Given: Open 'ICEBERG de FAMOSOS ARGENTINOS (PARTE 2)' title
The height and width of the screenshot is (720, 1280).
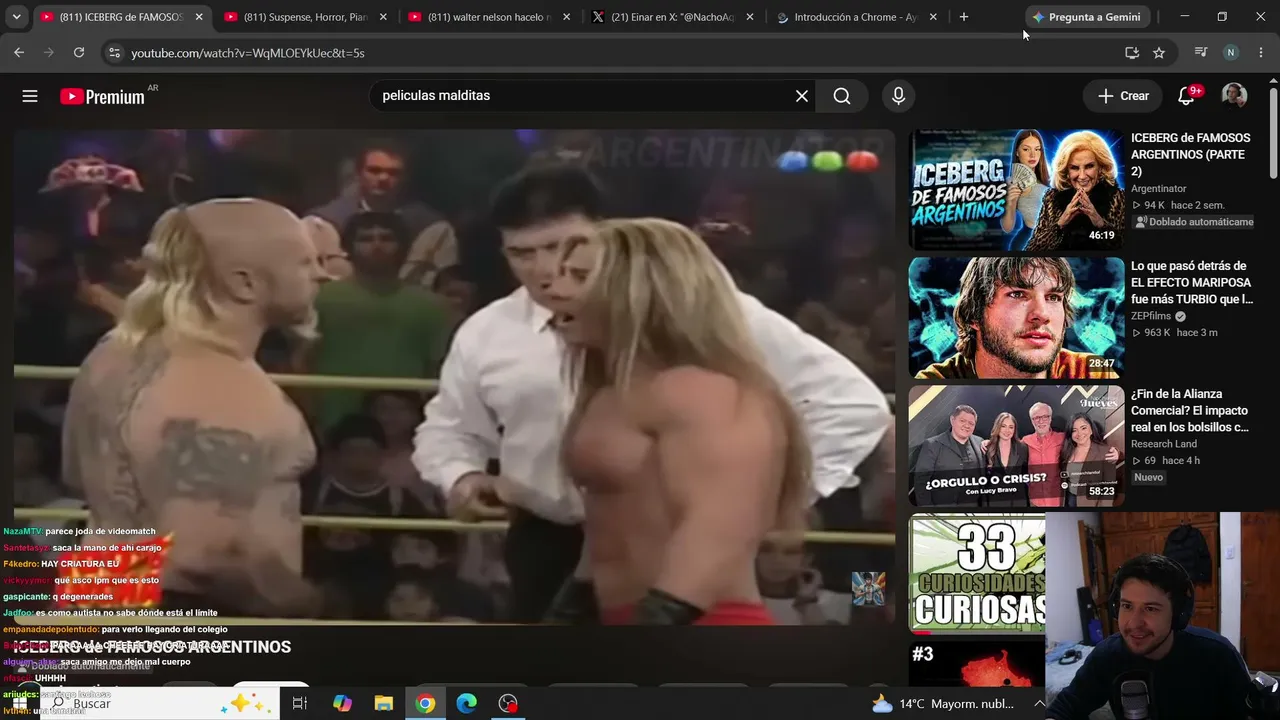Looking at the screenshot, I should pos(1190,154).
